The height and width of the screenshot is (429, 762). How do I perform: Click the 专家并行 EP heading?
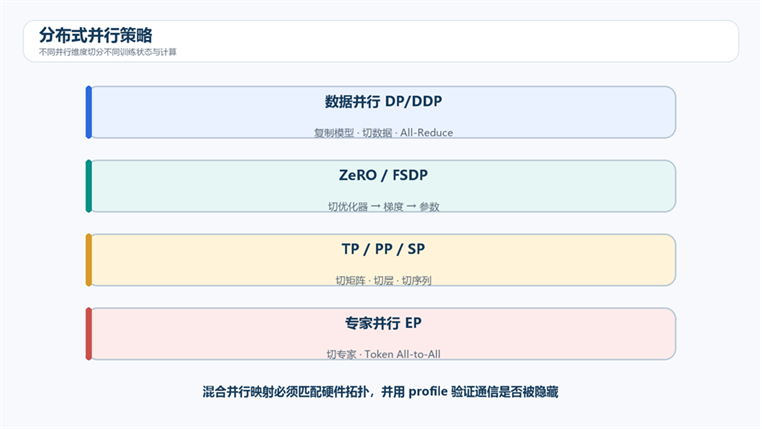pyautogui.click(x=383, y=323)
